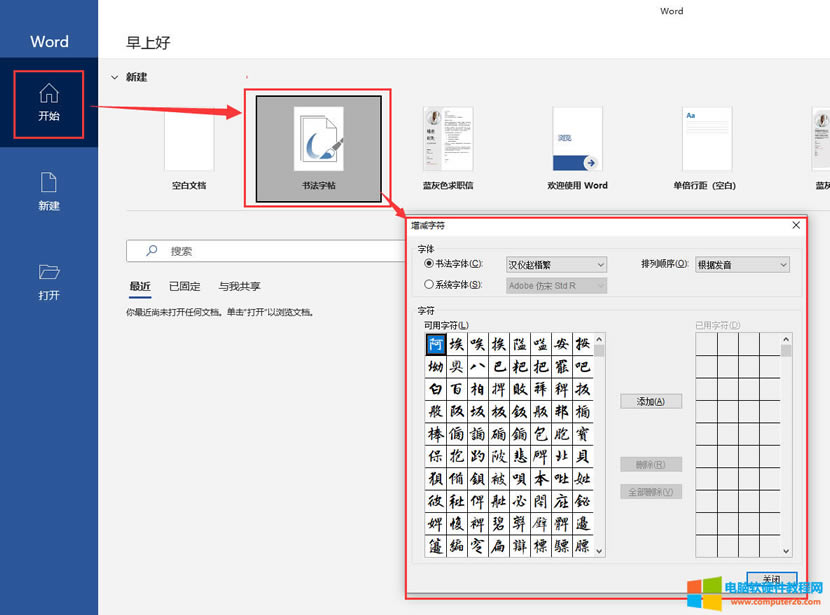This screenshot has height=615, width=830.
Task: Select character 扁 in available characters
Action: coord(498,546)
